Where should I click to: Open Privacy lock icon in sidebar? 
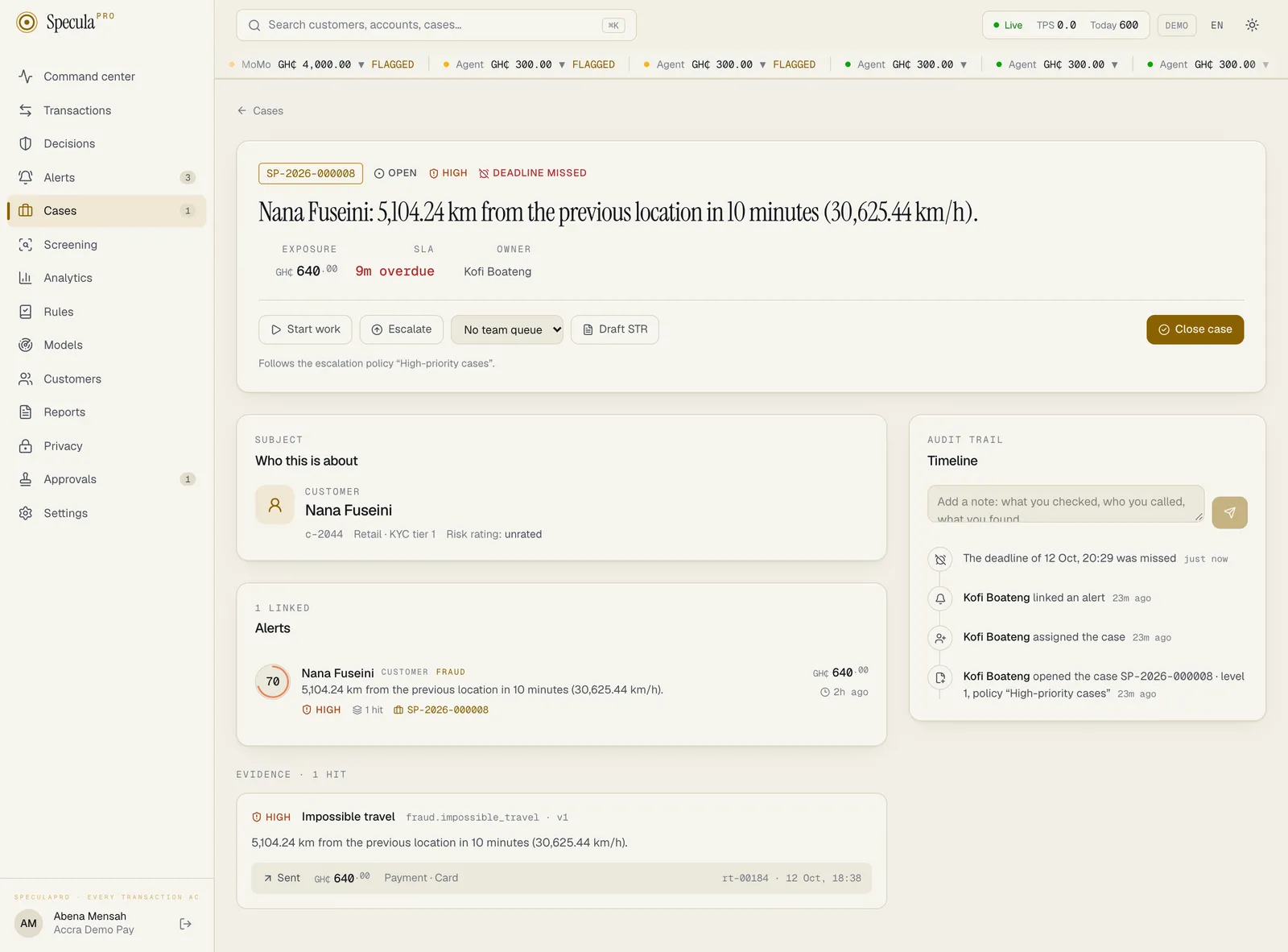coord(26,446)
